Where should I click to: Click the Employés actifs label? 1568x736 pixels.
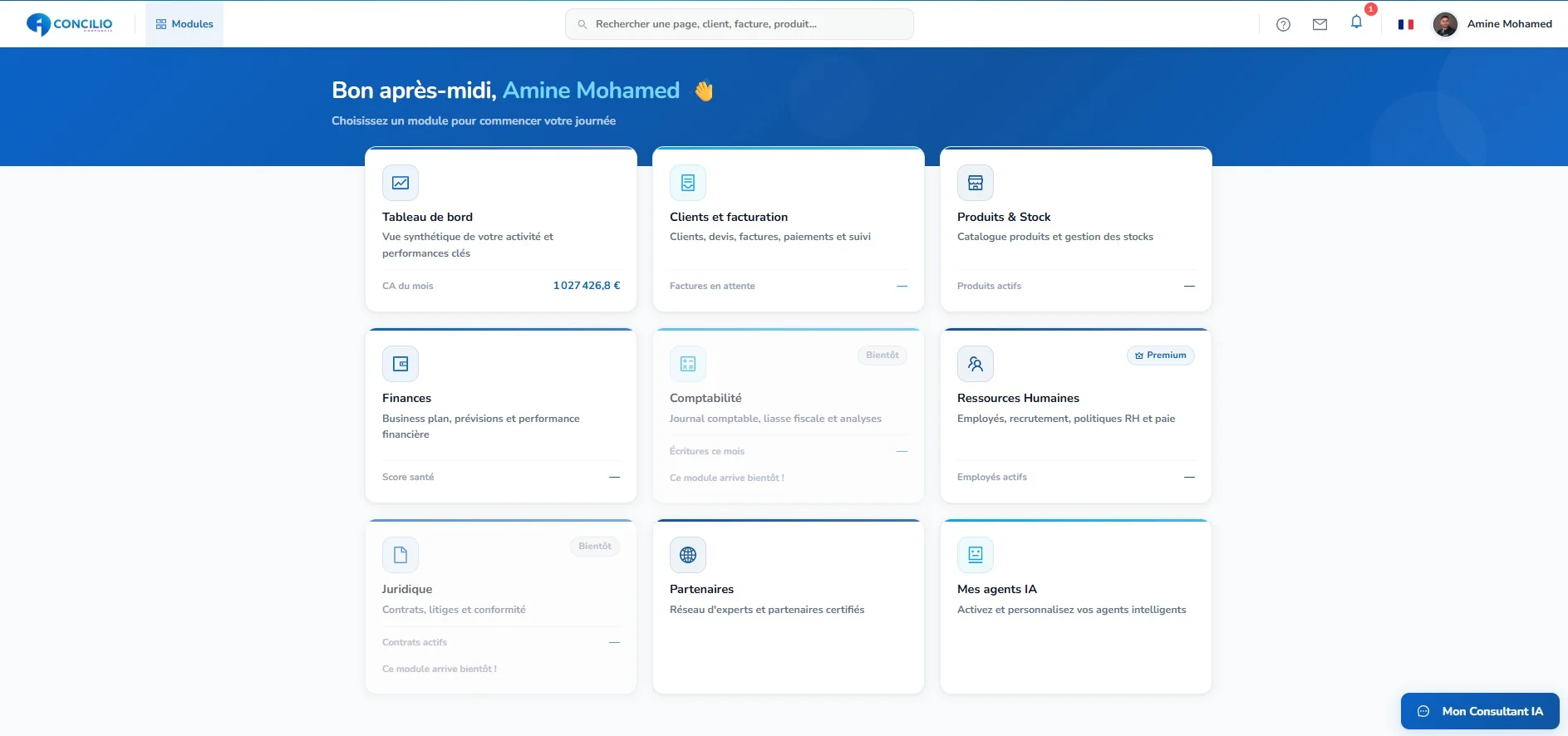point(992,477)
